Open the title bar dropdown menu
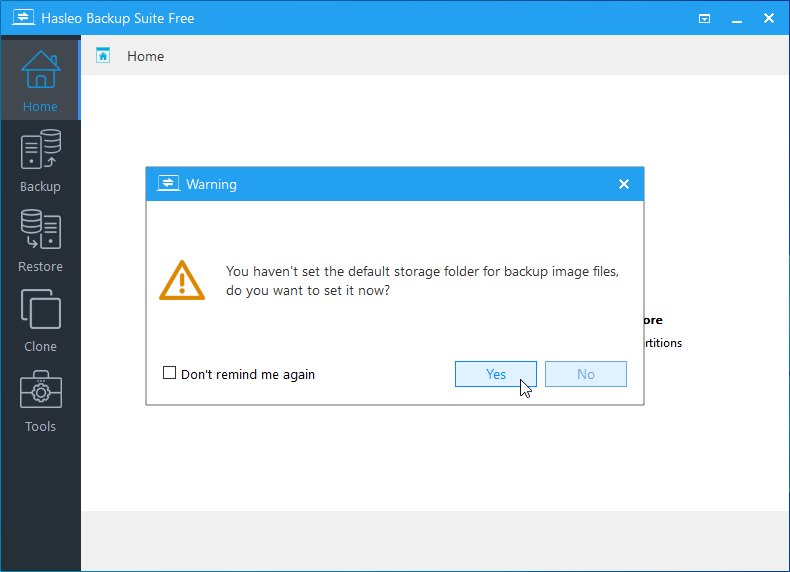The image size is (790, 572). click(705, 18)
